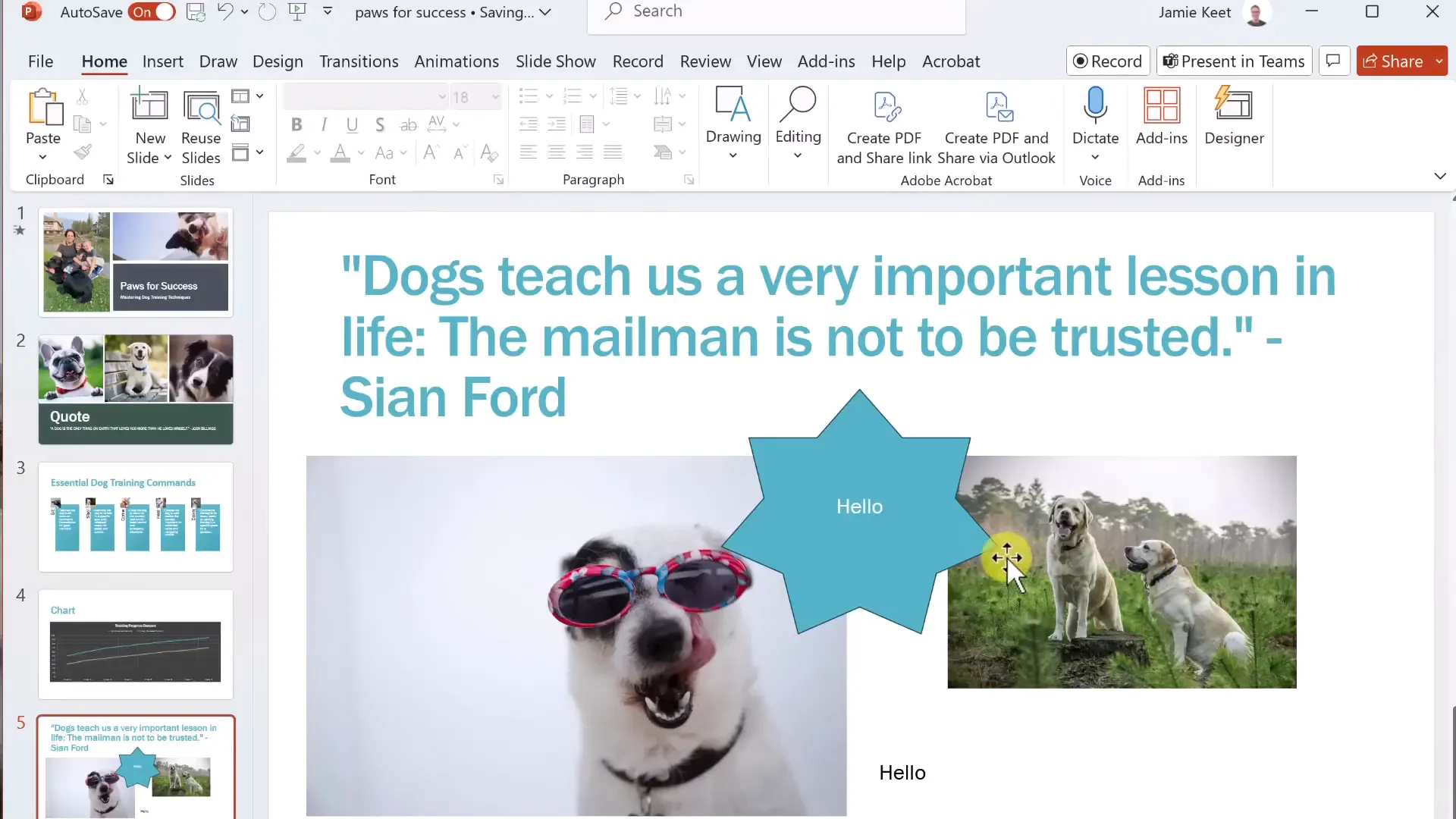Open the File menu
The image size is (1456, 819).
(x=40, y=61)
